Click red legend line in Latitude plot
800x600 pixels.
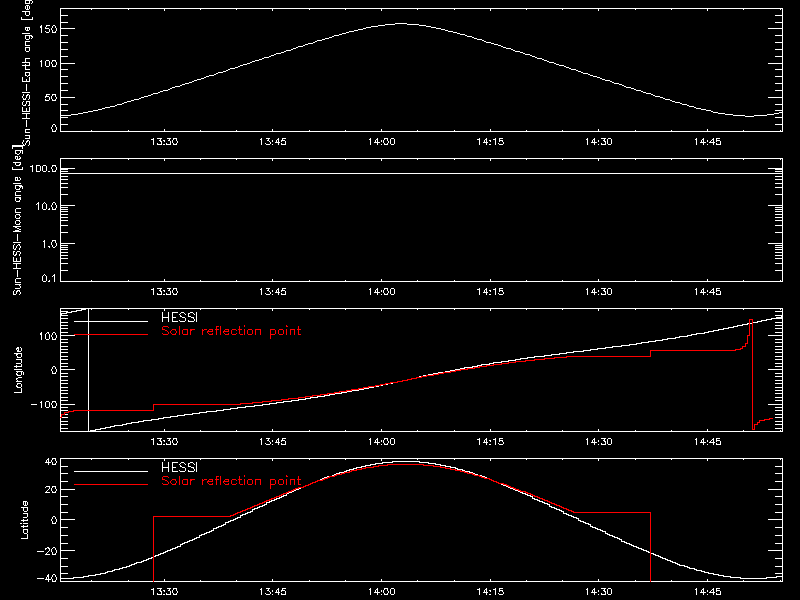(111, 485)
